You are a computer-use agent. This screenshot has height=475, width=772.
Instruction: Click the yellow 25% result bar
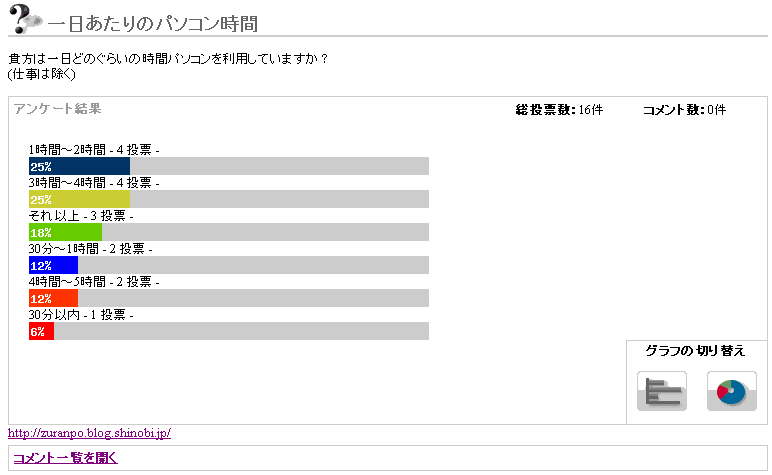[x=79, y=199]
